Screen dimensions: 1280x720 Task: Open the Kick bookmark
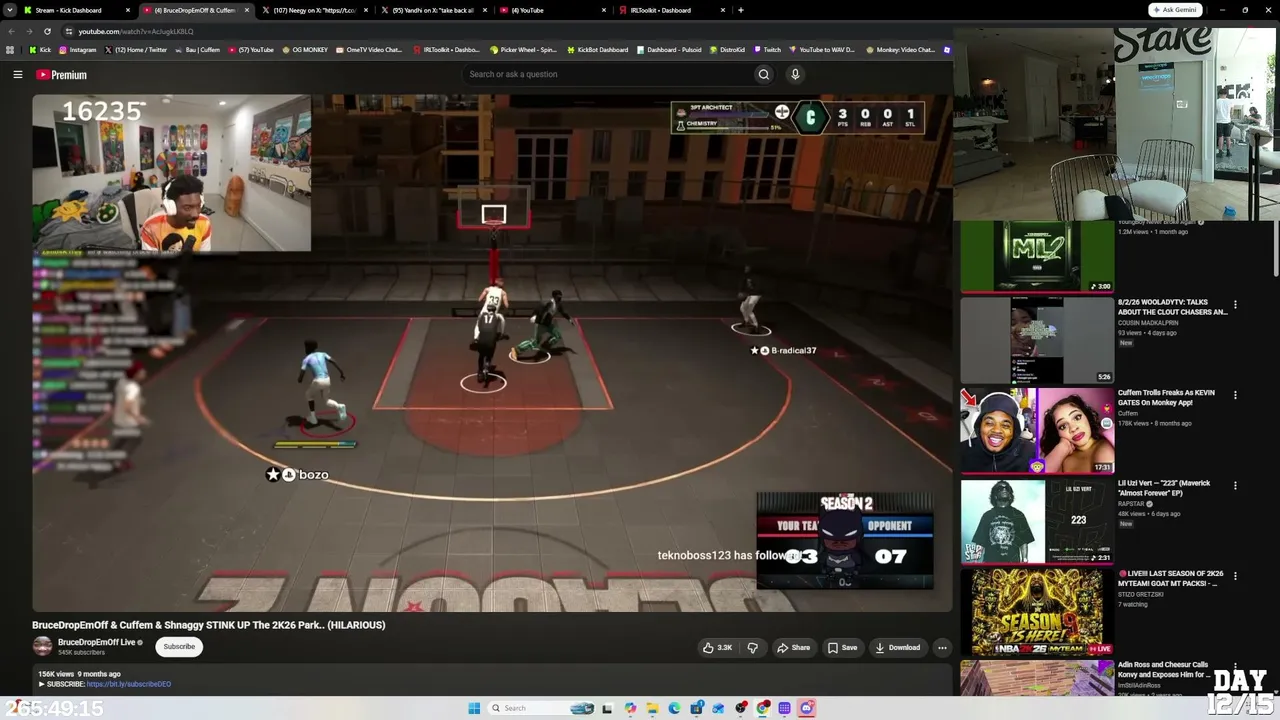tap(40, 50)
